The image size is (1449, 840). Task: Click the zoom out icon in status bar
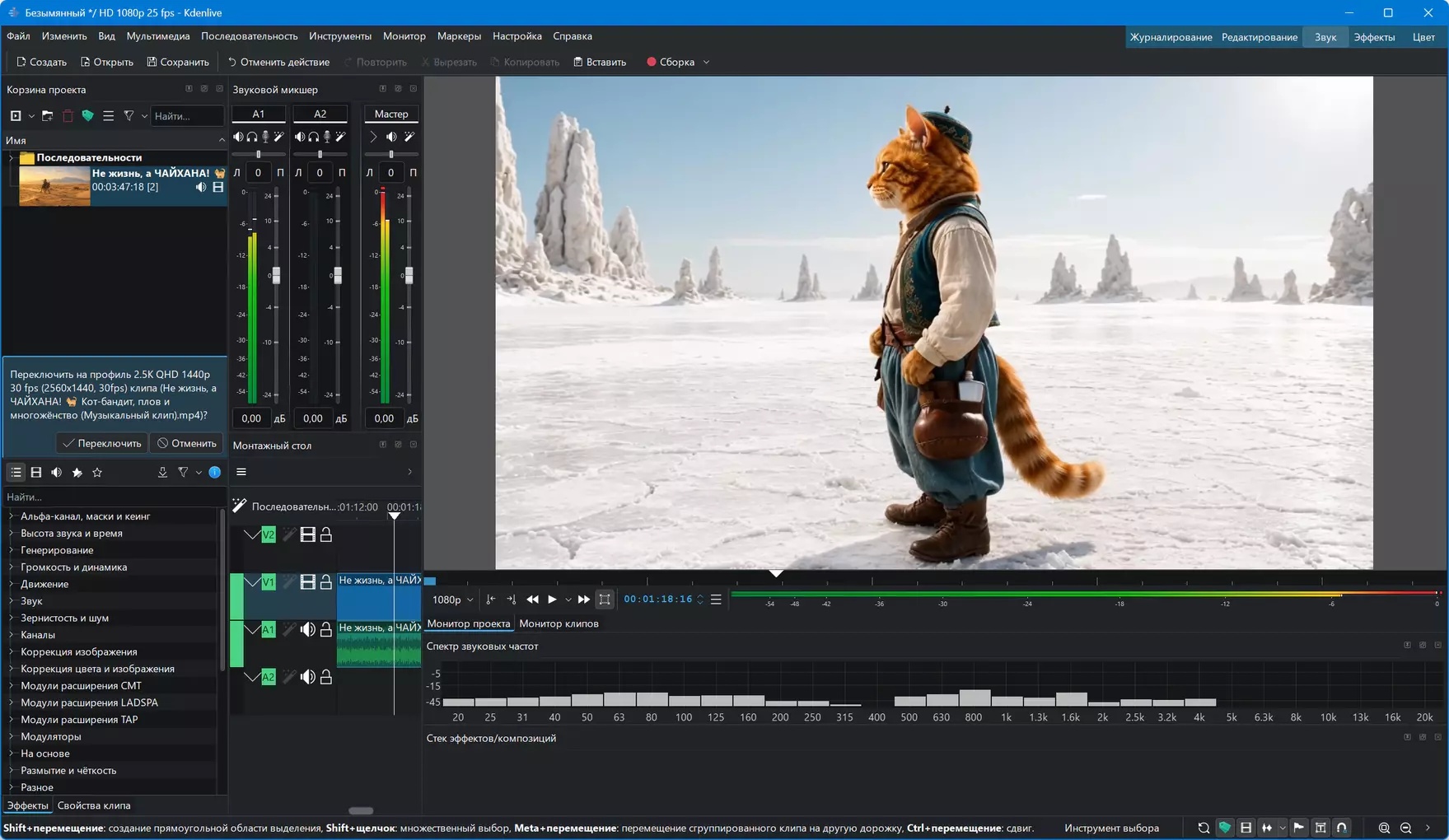1405,828
